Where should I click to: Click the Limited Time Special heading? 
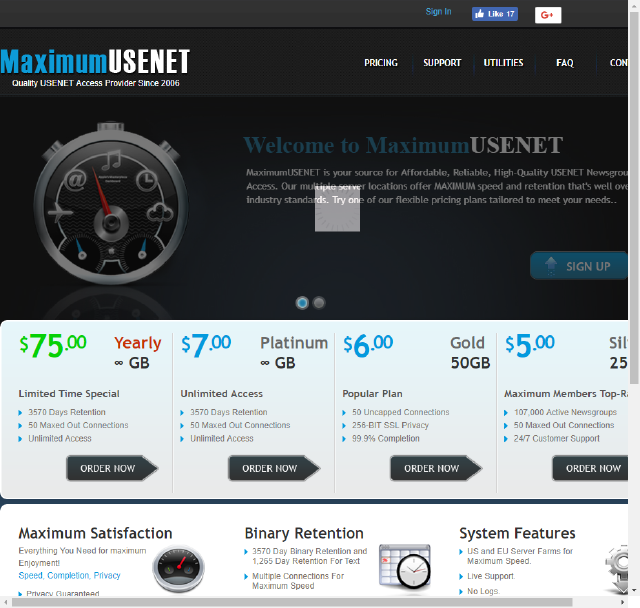69,394
